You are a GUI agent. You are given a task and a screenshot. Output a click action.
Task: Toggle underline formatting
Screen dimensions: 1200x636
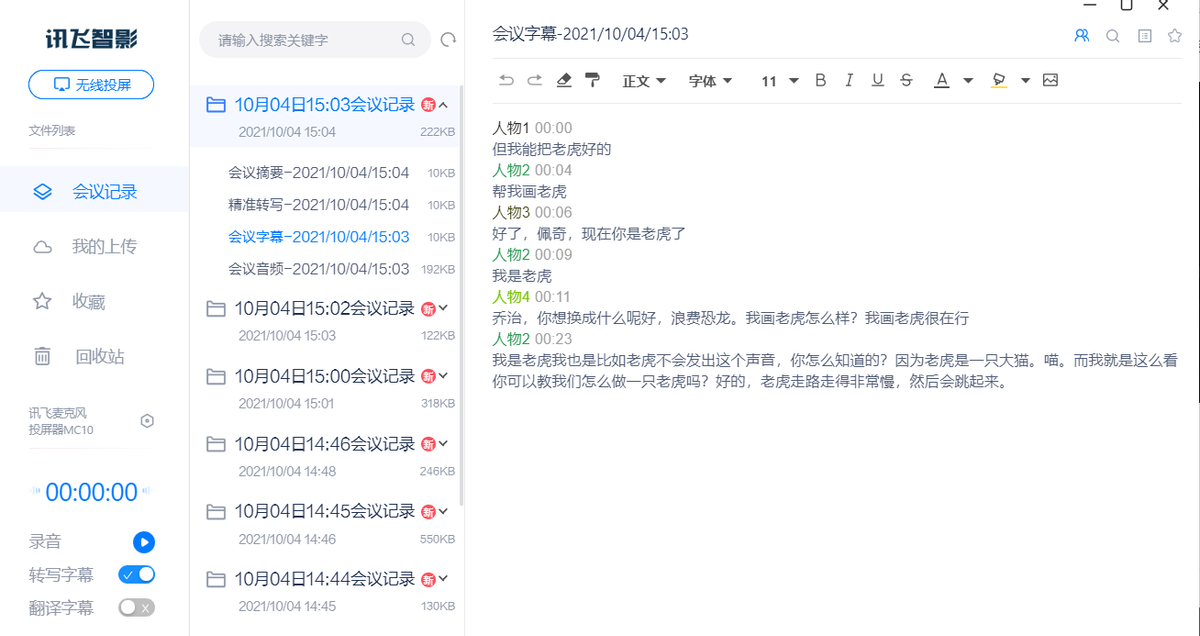[878, 80]
